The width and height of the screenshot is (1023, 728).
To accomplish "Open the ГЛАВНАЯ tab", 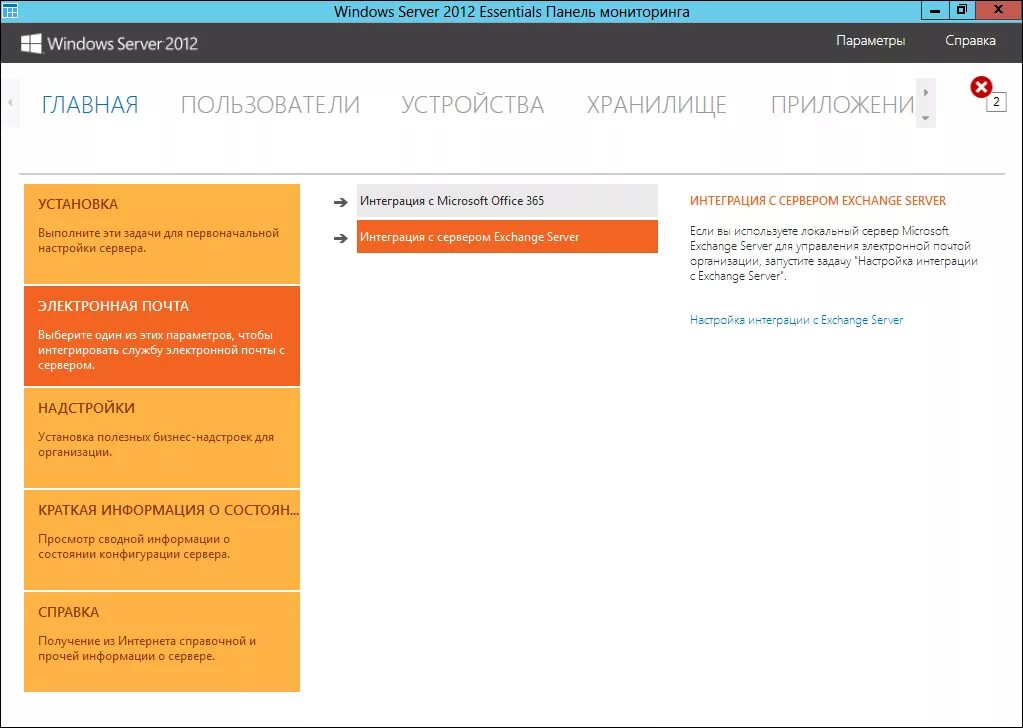I will 90,104.
